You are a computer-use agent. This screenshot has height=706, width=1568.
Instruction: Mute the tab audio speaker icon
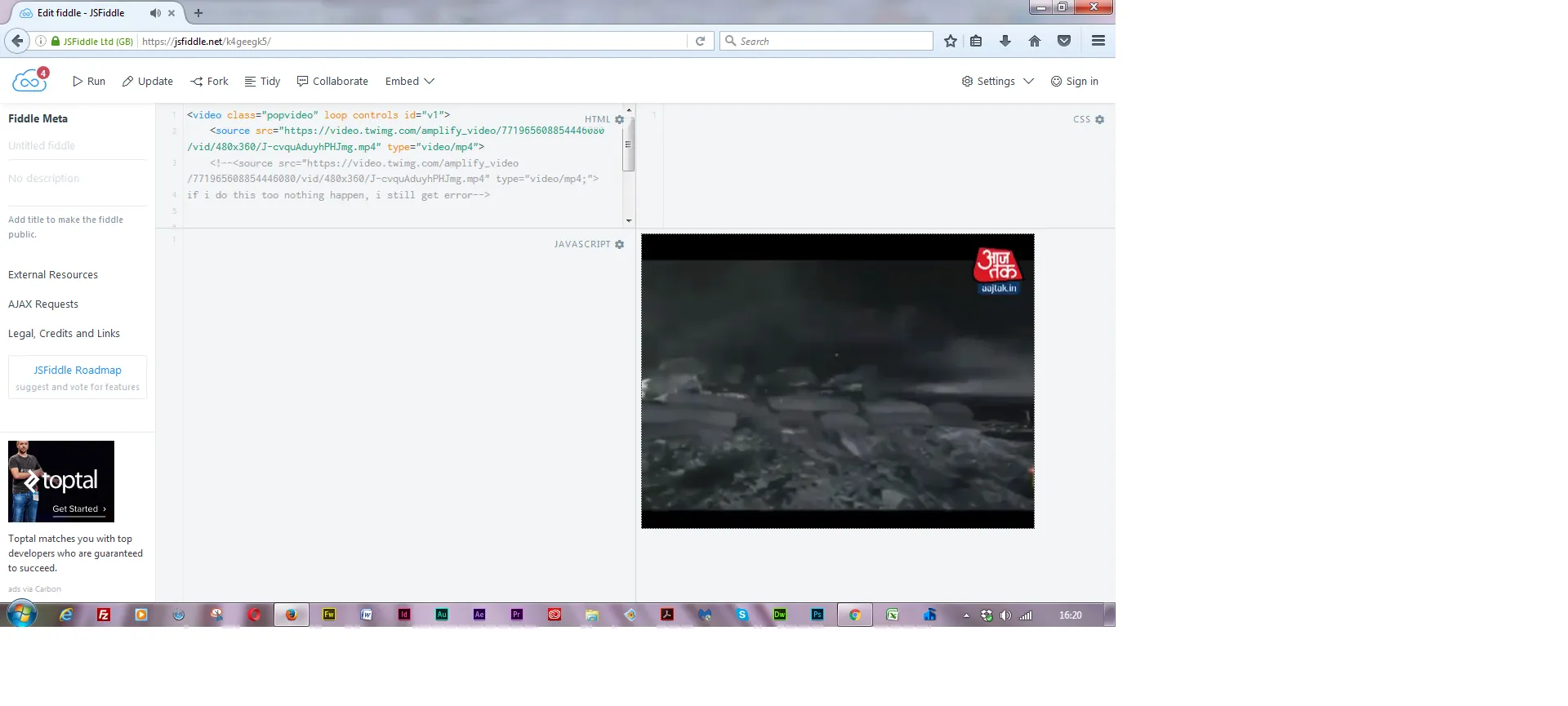155,13
